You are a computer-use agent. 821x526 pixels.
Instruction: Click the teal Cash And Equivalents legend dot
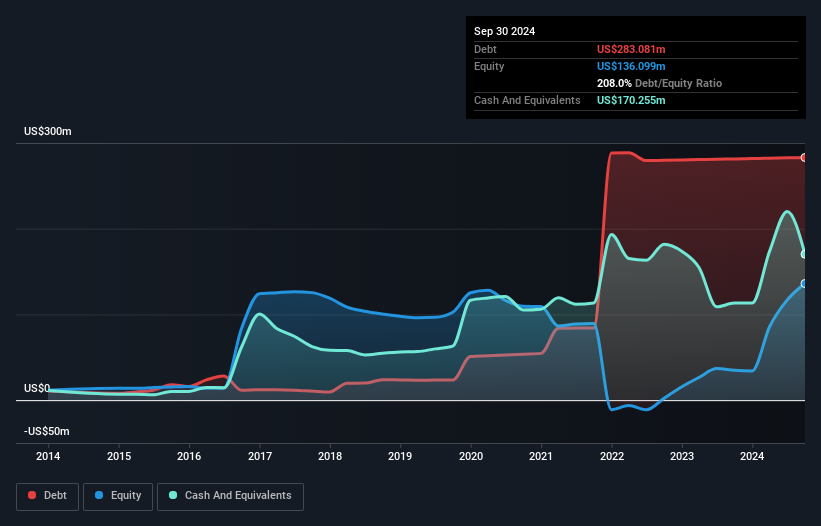(x=173, y=495)
